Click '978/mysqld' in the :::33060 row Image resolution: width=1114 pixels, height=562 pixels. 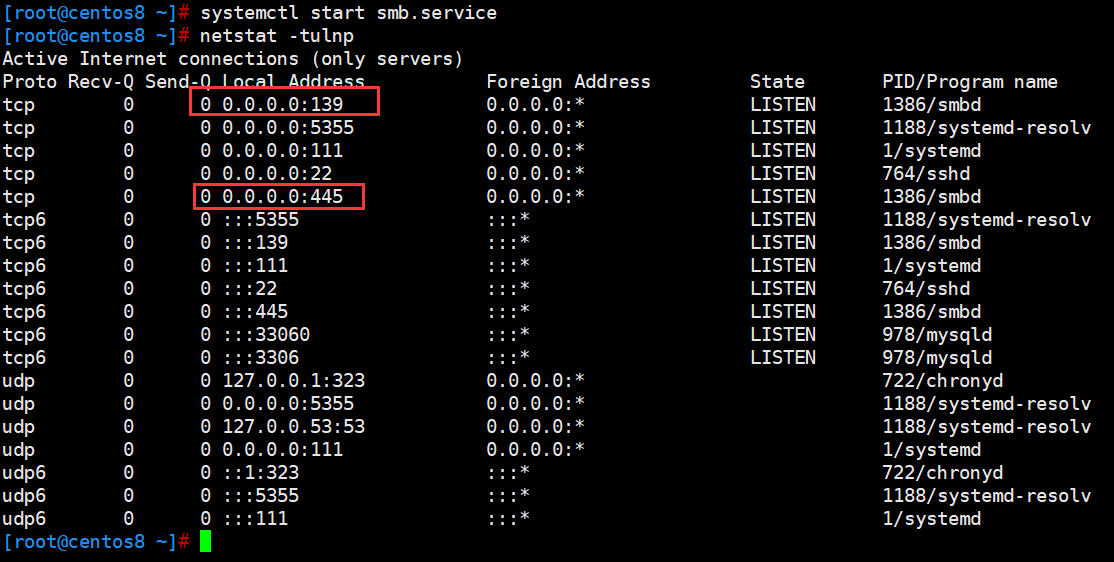tap(937, 335)
